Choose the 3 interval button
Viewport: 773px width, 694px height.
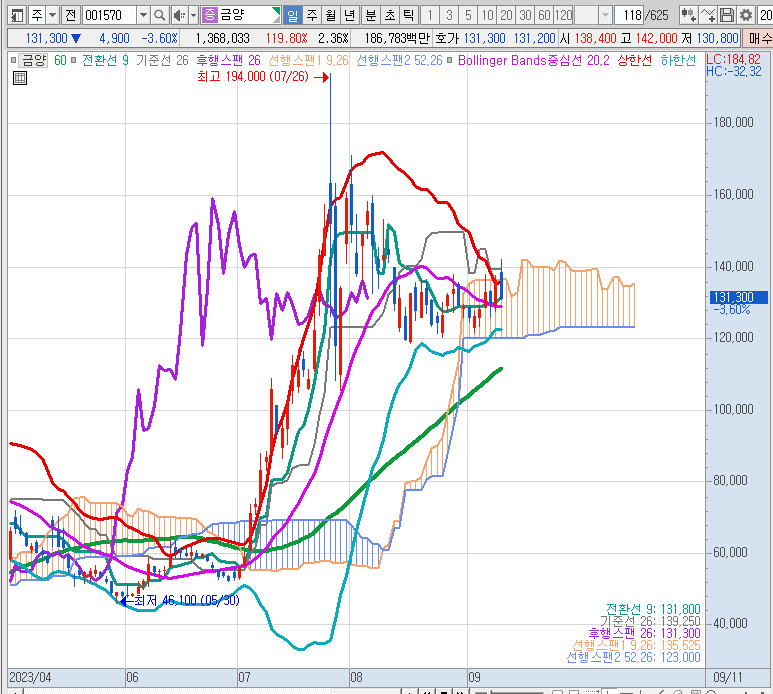coord(449,16)
